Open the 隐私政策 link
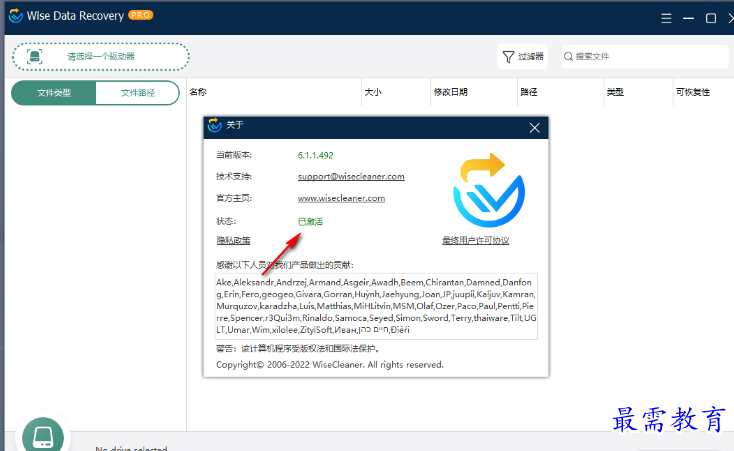Screen dimensions: 734x451 (x=233, y=240)
